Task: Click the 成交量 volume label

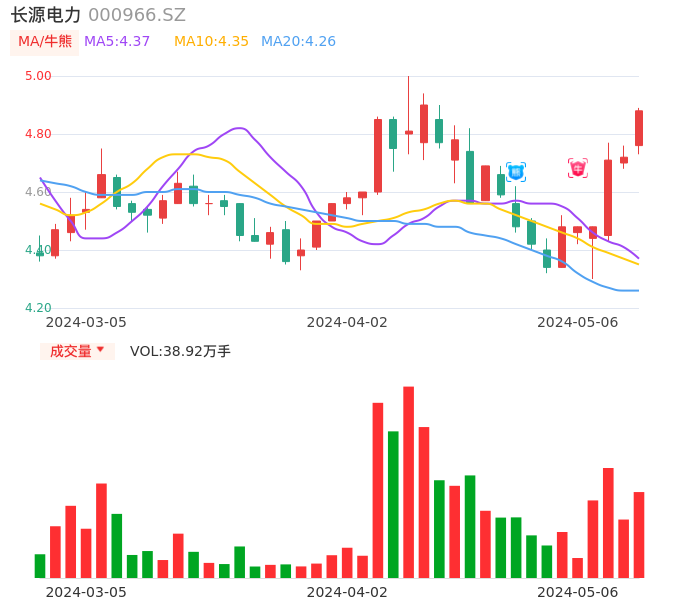Action: point(70,351)
